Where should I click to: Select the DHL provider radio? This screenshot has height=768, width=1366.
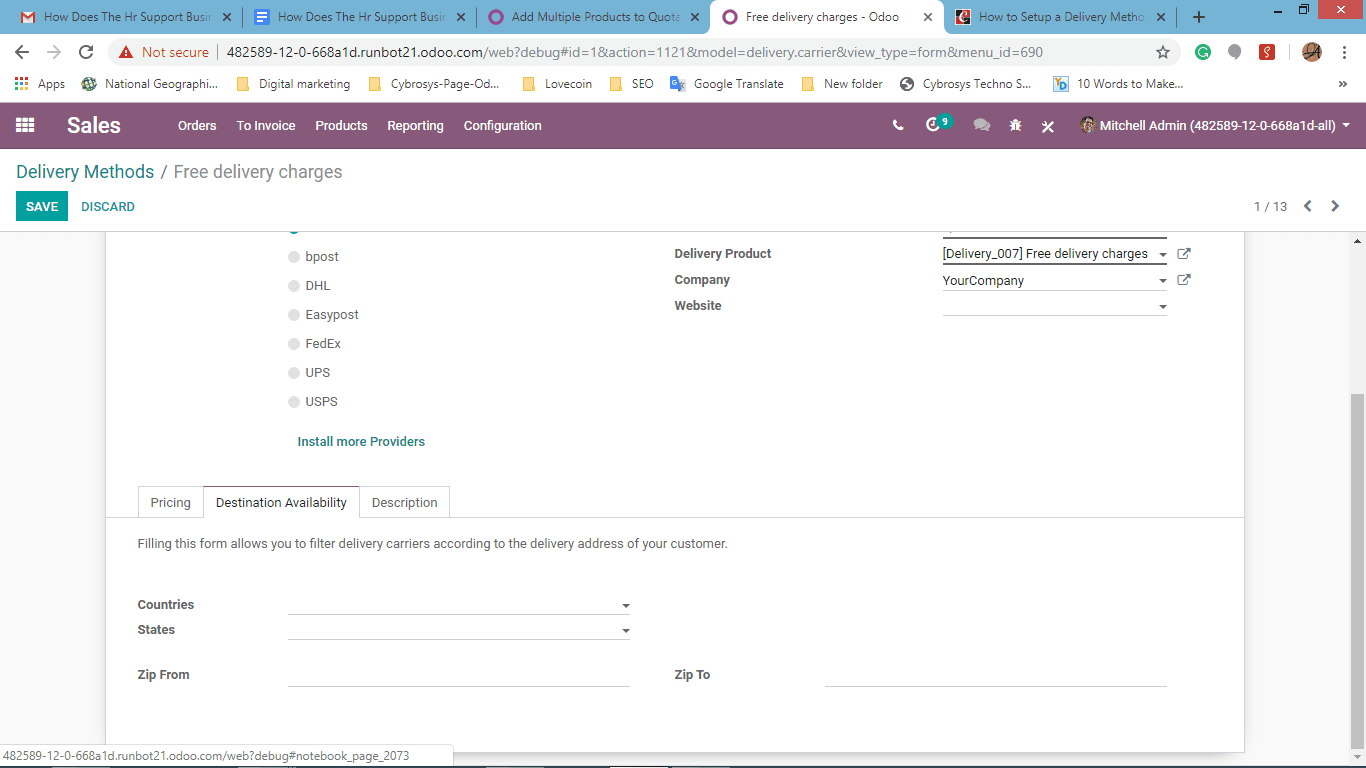point(294,286)
